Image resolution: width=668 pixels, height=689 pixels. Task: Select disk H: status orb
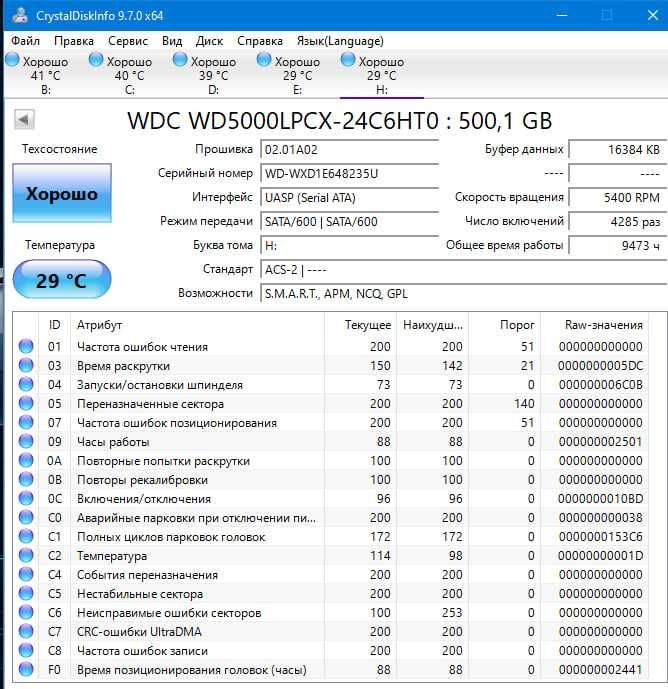tap(348, 59)
